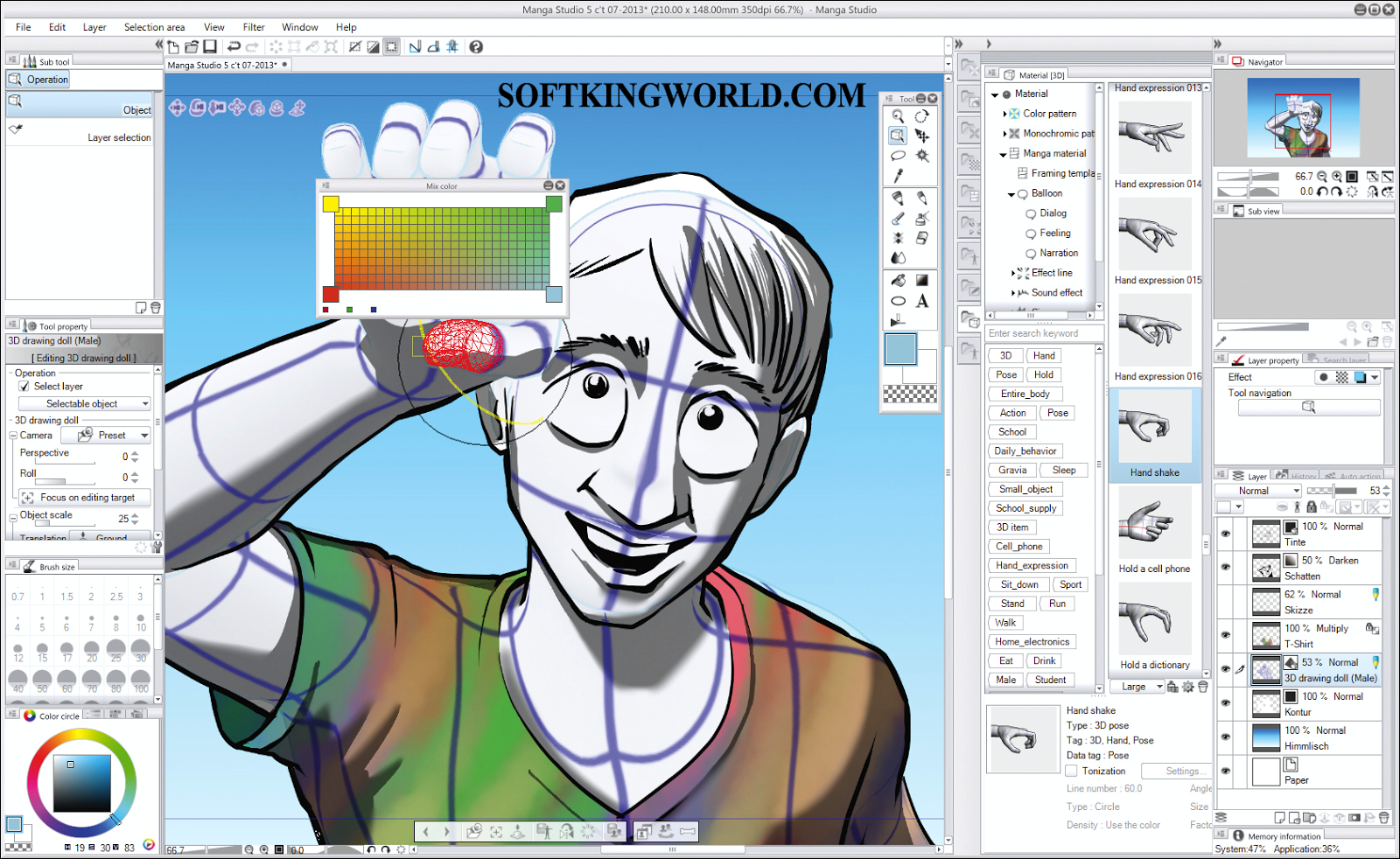This screenshot has height=859, width=1400.
Task: Click the Open file folder icon
Action: pos(192,46)
